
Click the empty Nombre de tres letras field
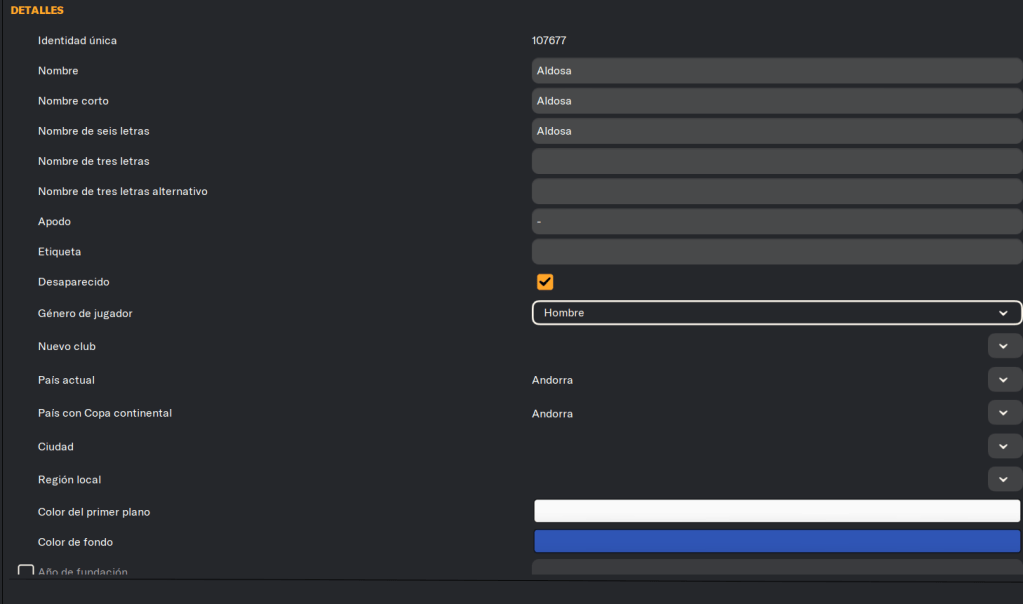pyautogui.click(x=776, y=161)
